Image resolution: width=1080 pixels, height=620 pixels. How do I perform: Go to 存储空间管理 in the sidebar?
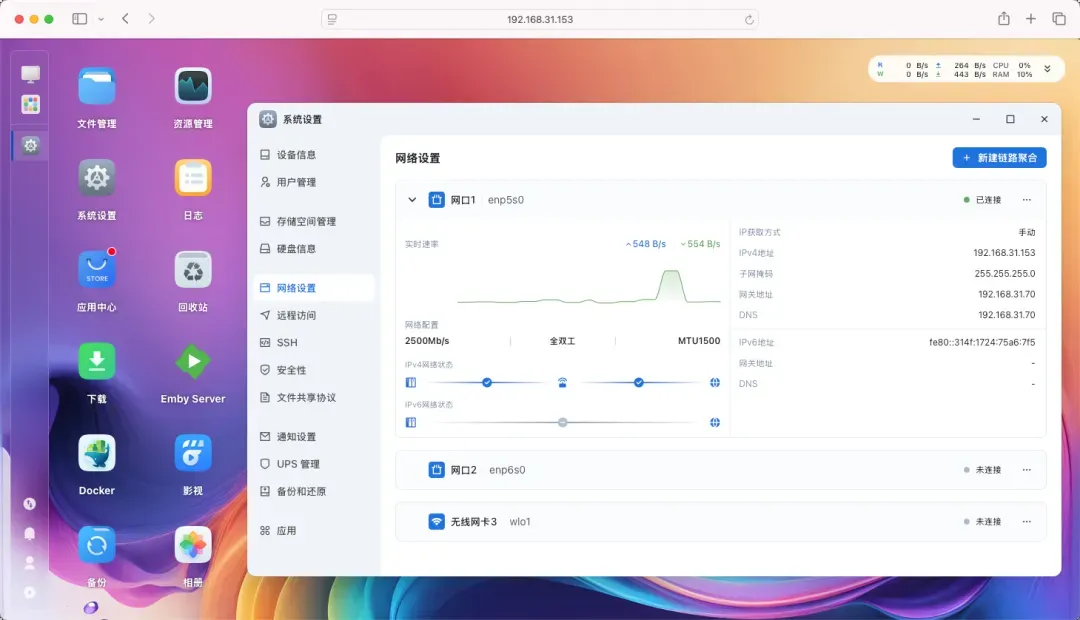306,221
